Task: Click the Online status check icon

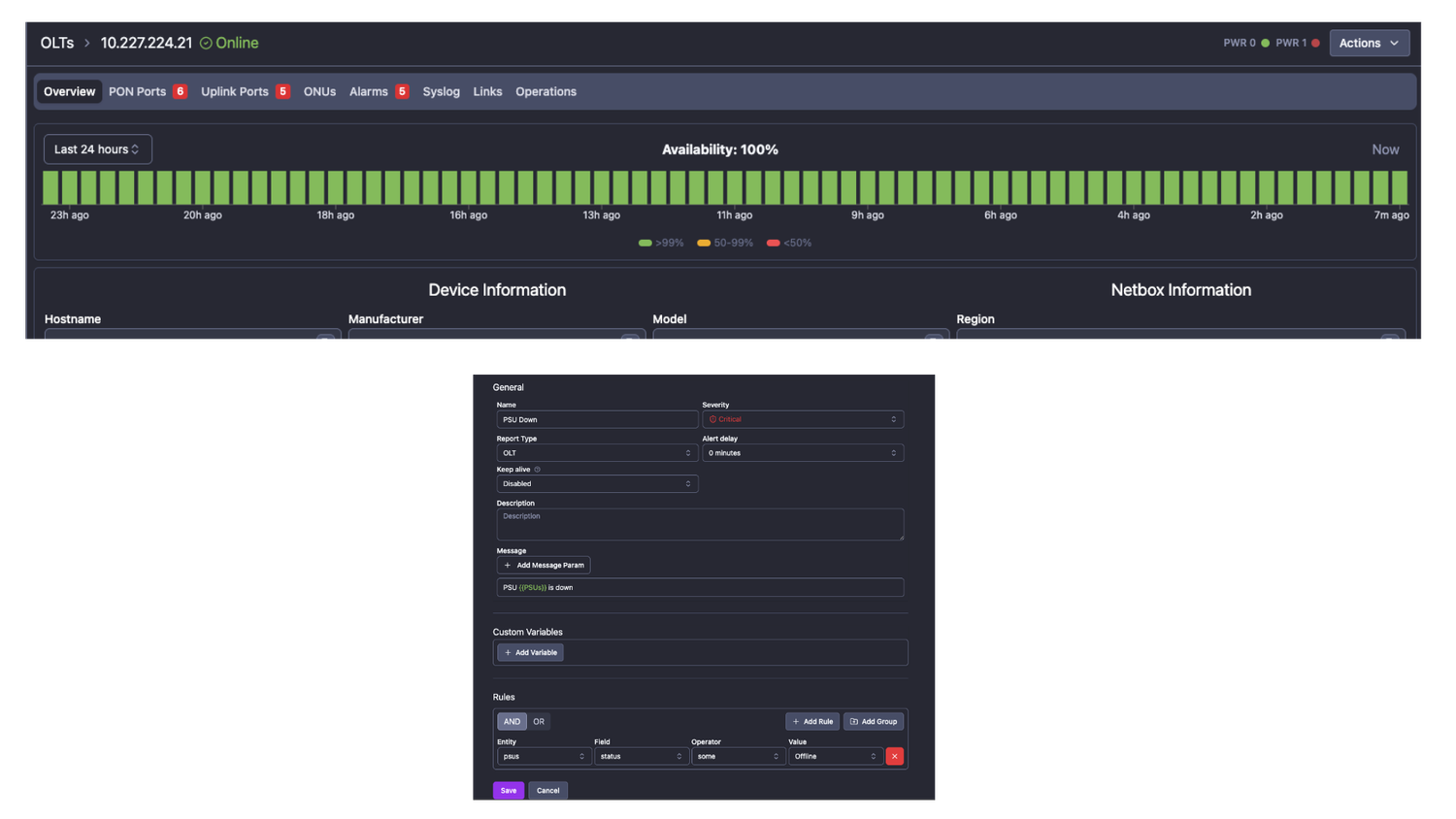Action: [x=206, y=43]
